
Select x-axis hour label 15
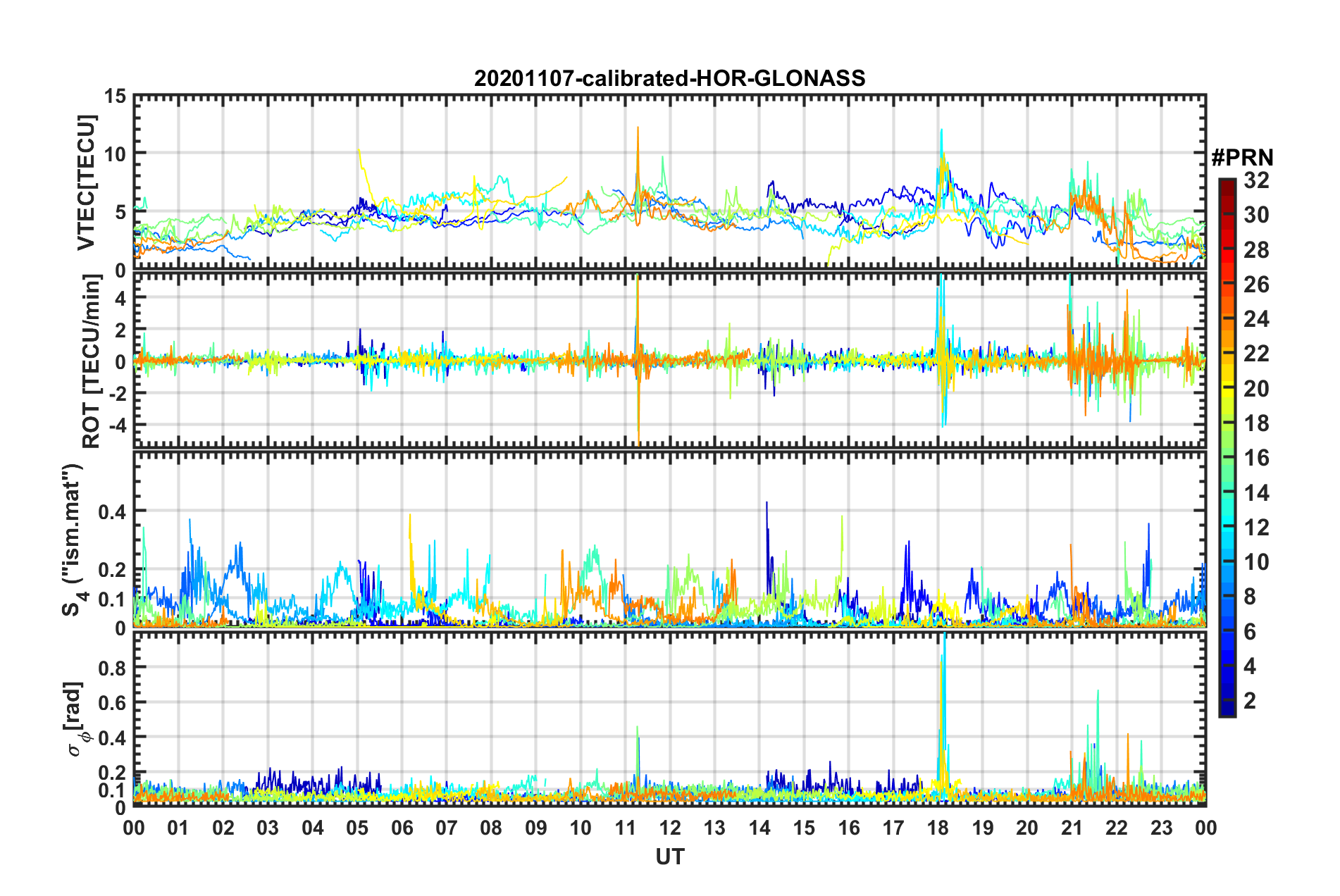point(804,828)
